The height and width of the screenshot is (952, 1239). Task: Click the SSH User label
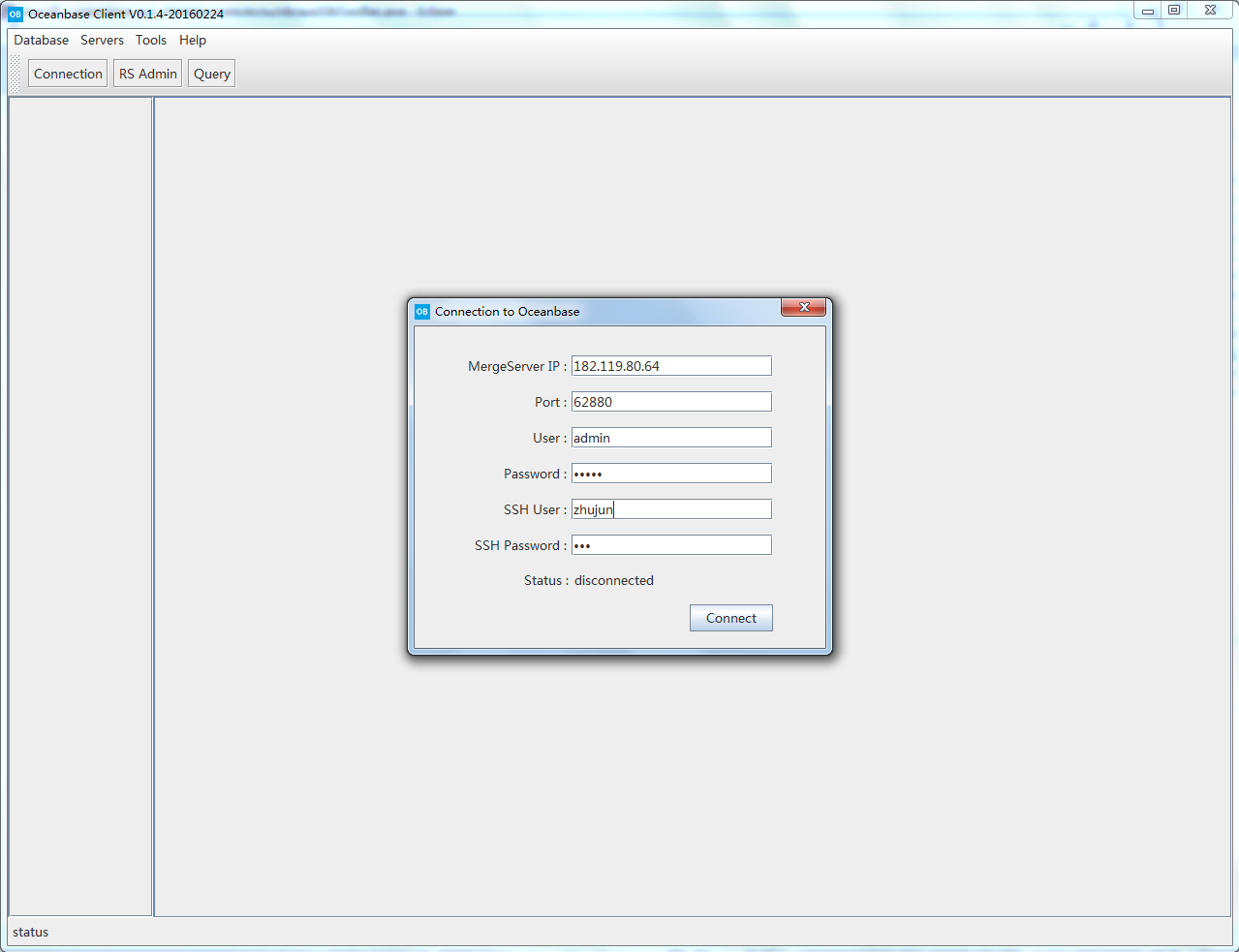[536, 509]
